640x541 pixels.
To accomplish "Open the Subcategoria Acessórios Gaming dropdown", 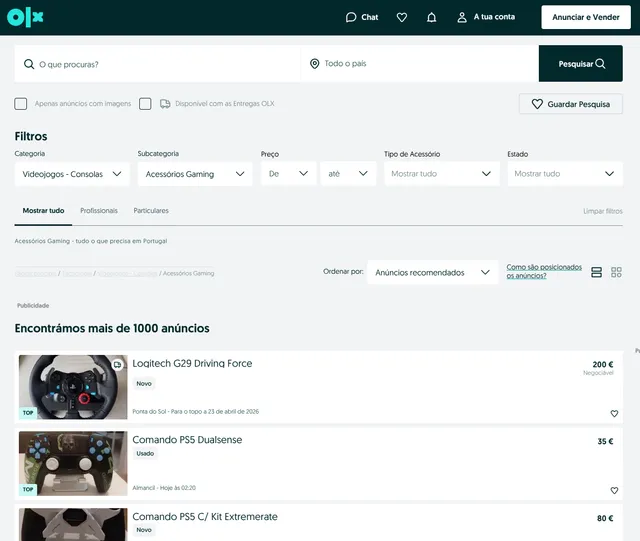I will point(195,174).
